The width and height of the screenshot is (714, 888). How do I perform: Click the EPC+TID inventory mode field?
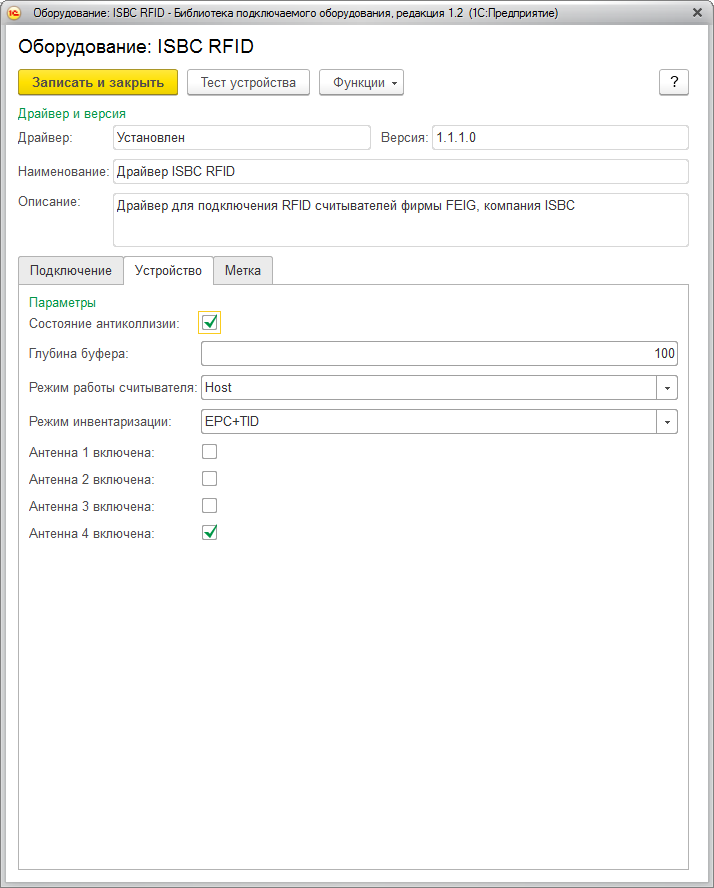429,422
